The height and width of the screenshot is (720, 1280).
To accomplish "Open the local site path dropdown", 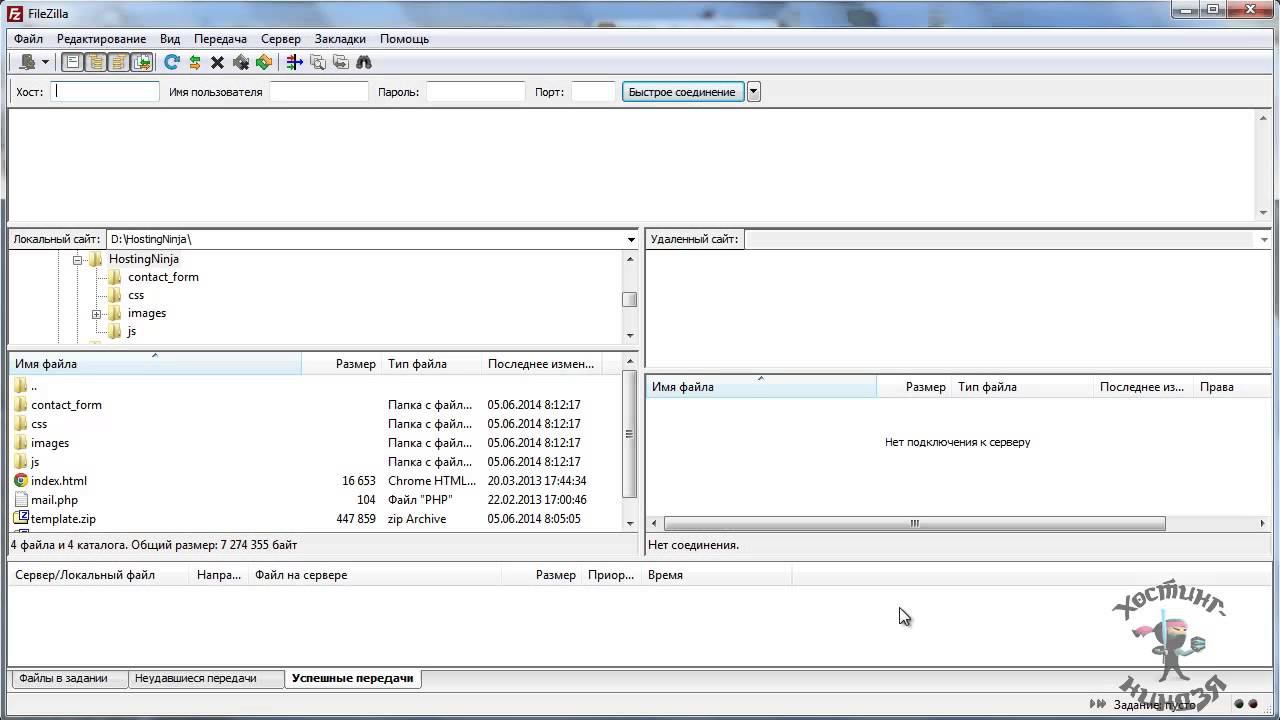I will pyautogui.click(x=631, y=240).
